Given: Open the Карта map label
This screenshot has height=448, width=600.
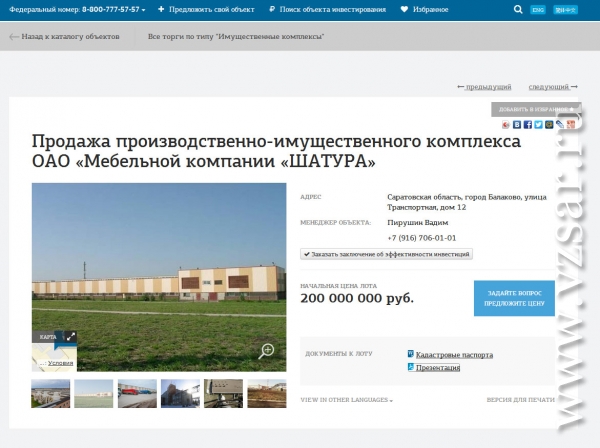Looking at the screenshot, I should click(48, 337).
